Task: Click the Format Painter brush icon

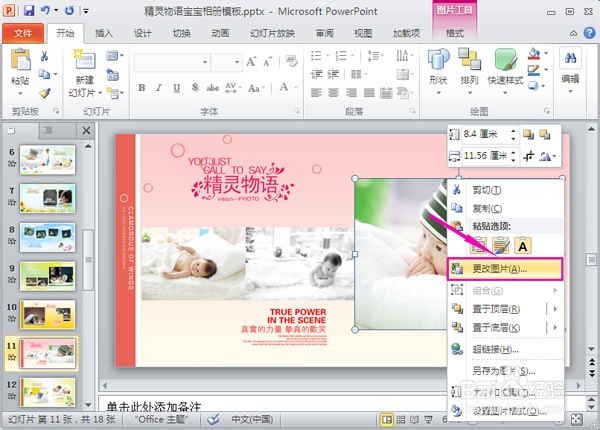Action: pos(45,93)
